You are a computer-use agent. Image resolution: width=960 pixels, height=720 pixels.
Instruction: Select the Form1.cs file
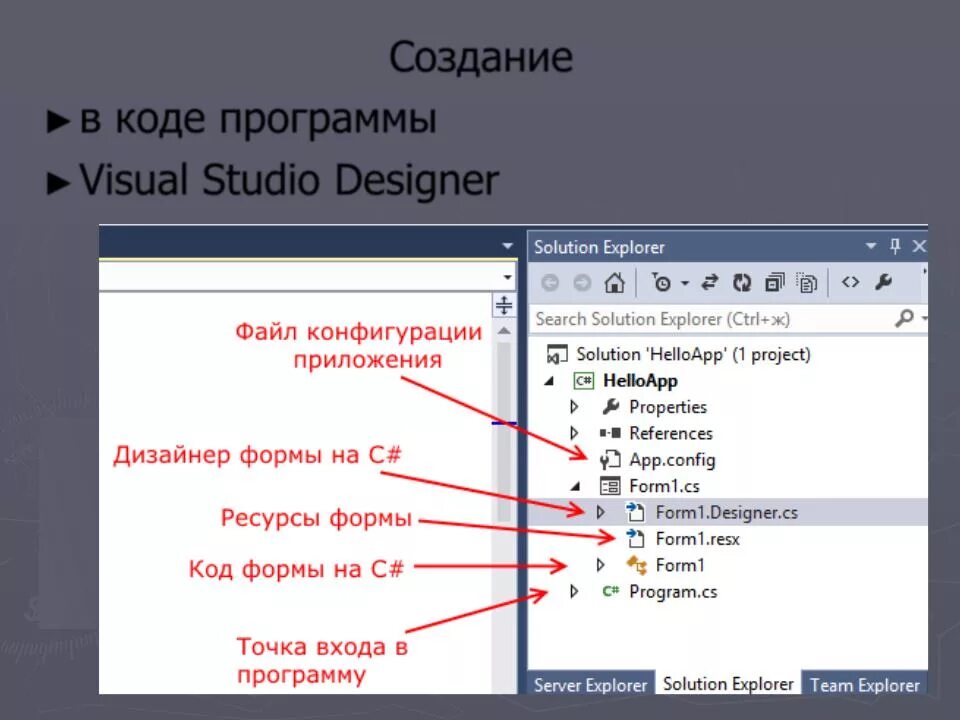click(664, 486)
